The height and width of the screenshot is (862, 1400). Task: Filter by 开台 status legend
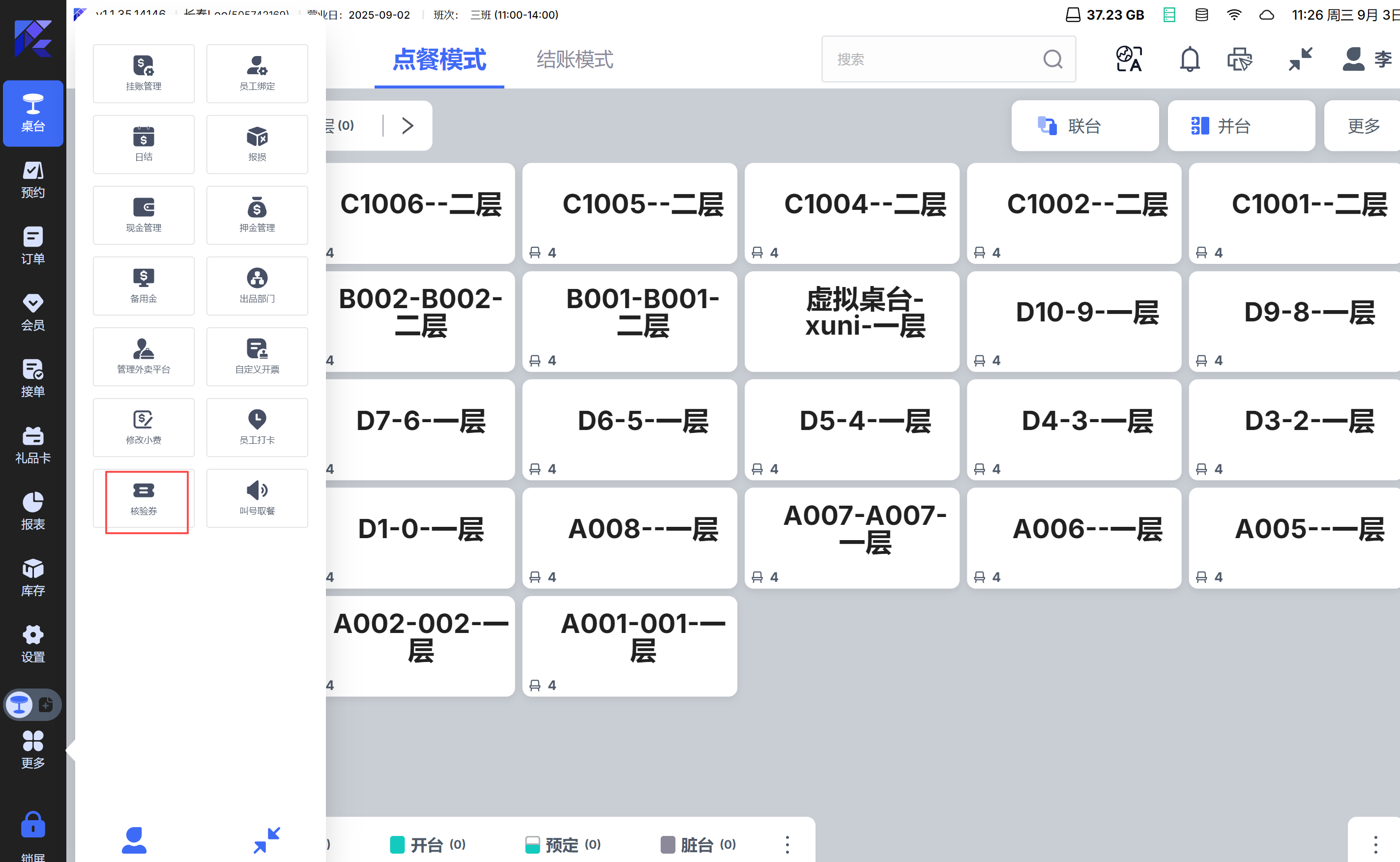click(x=428, y=844)
